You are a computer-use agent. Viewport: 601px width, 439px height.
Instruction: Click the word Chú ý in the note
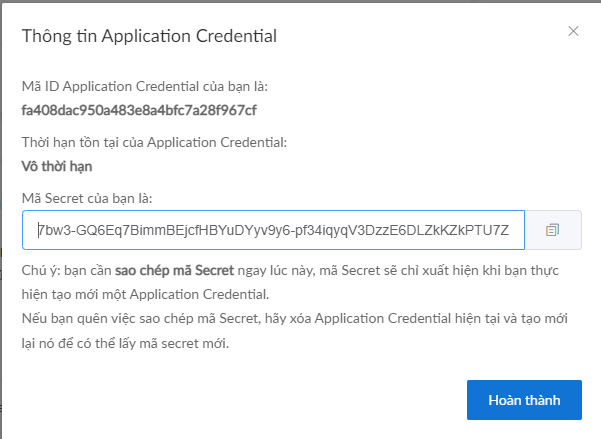pos(36,271)
